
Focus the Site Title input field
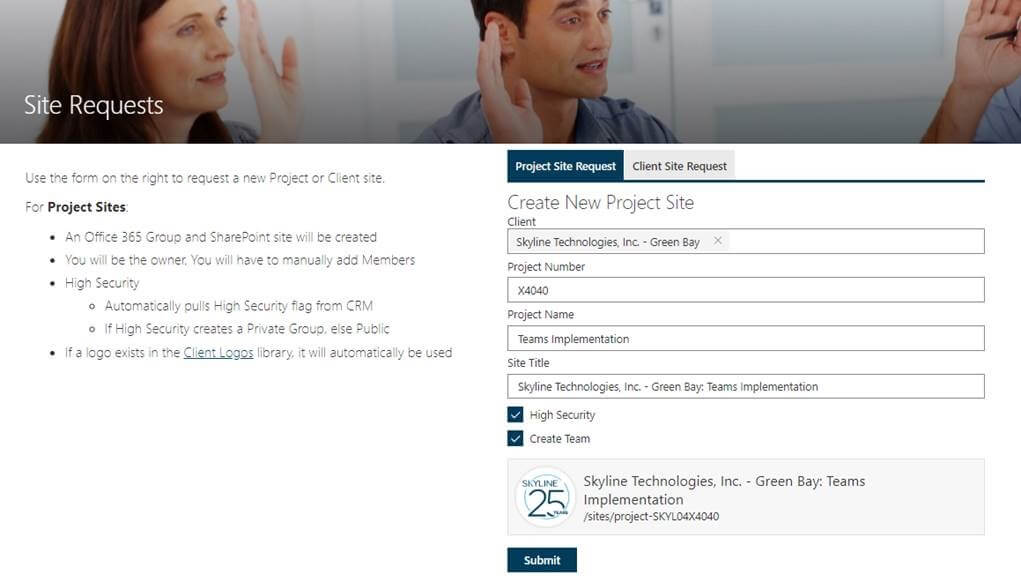point(746,387)
